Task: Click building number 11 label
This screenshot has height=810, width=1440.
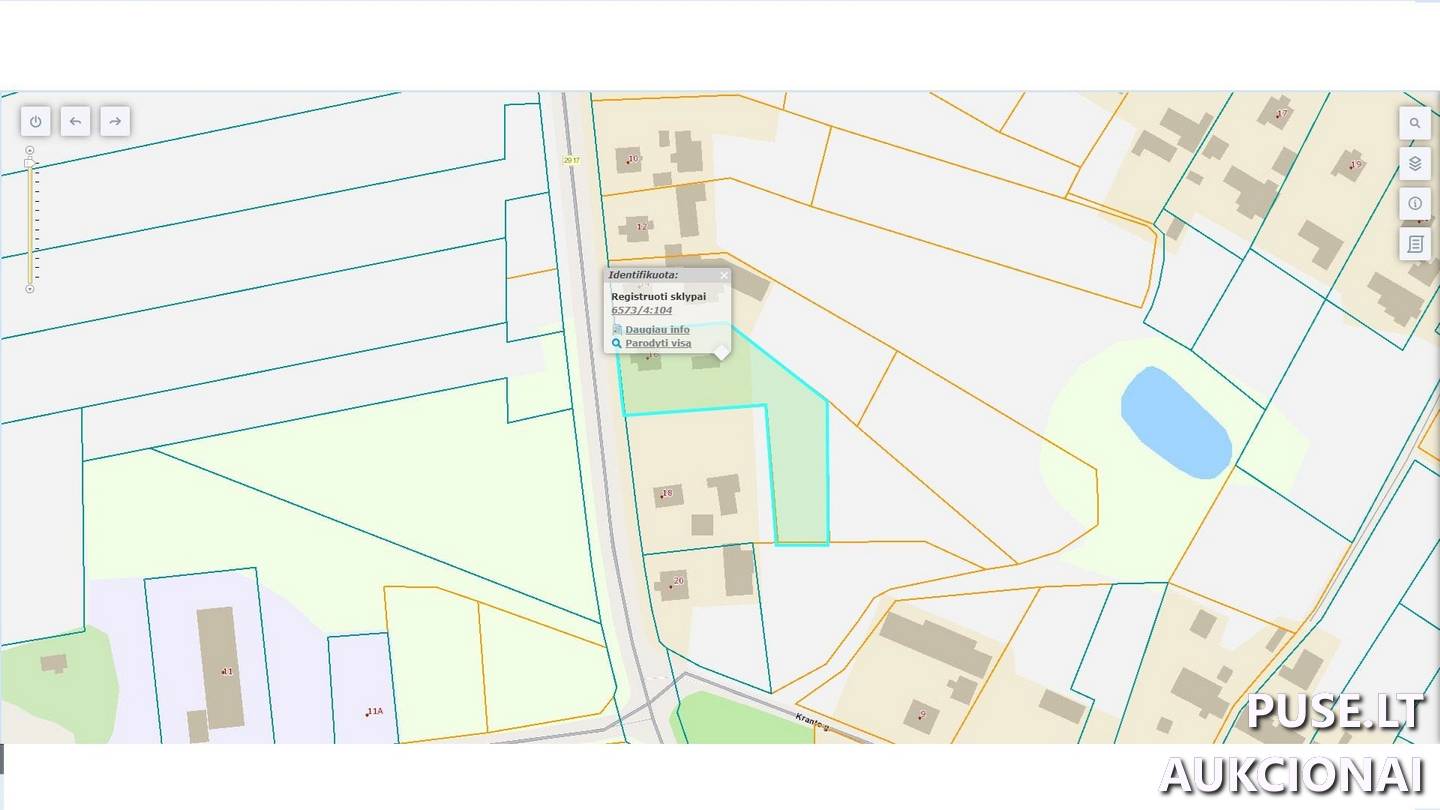Action: [227, 671]
